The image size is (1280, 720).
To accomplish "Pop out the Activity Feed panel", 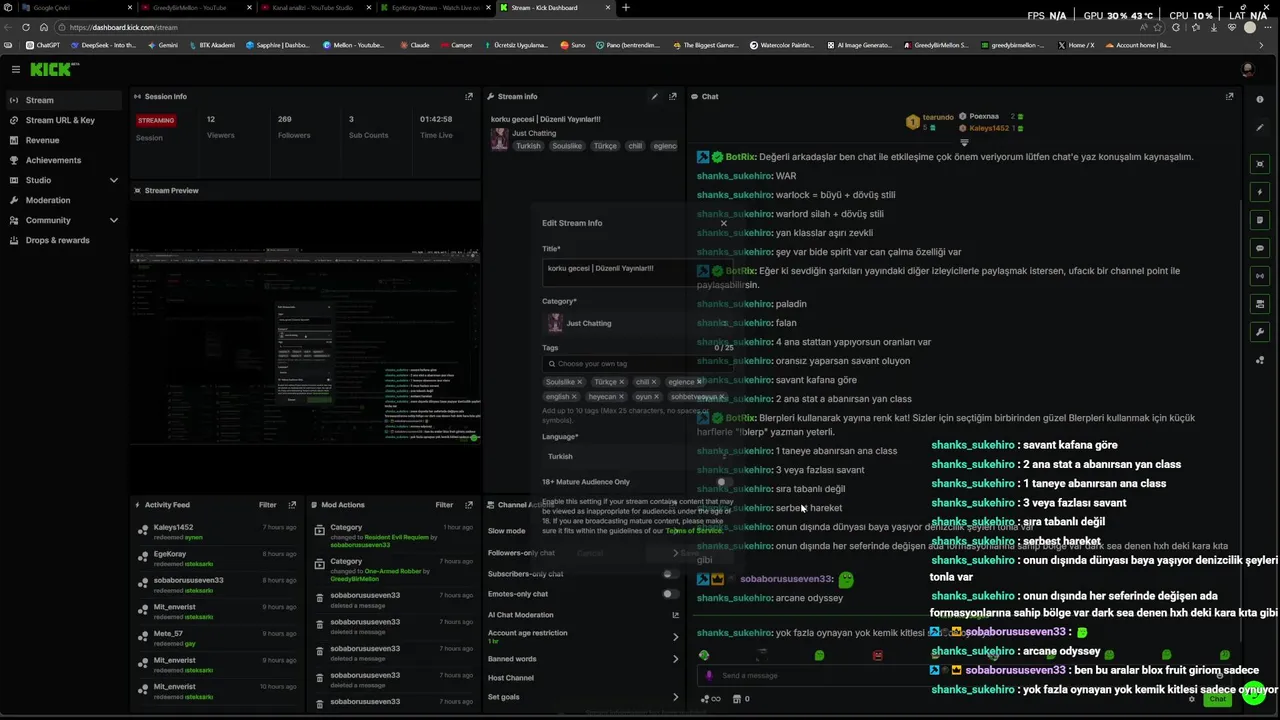I will (292, 505).
